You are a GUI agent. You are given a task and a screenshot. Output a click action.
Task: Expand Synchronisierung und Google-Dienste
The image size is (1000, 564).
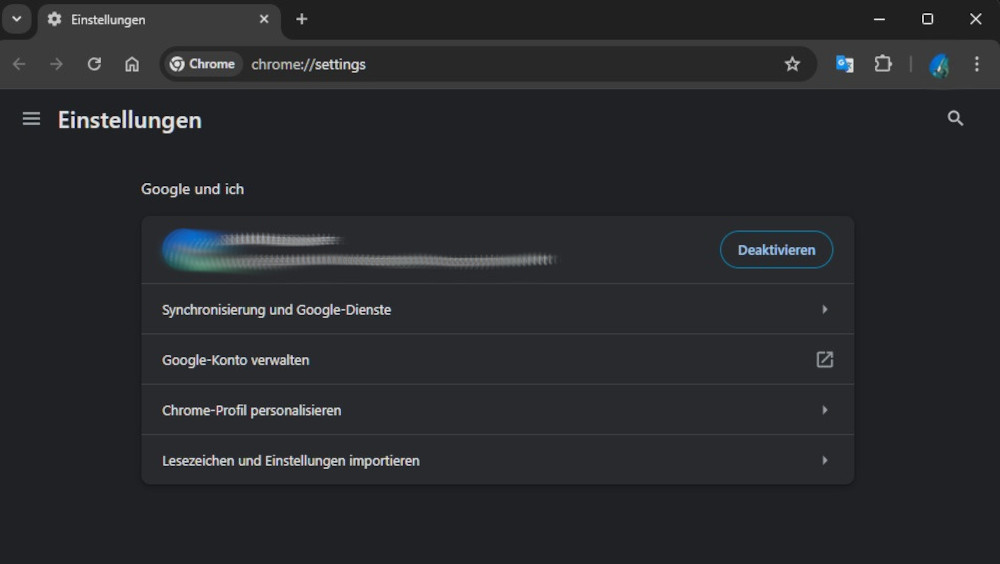click(497, 310)
